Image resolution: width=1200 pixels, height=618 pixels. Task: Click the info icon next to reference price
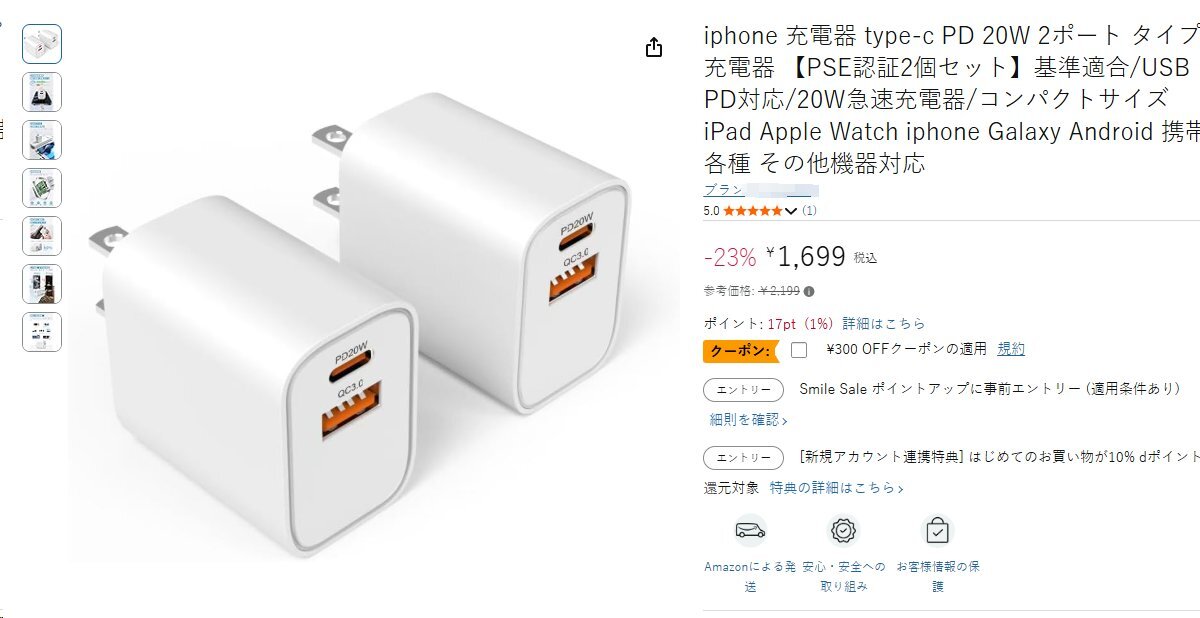[809, 292]
